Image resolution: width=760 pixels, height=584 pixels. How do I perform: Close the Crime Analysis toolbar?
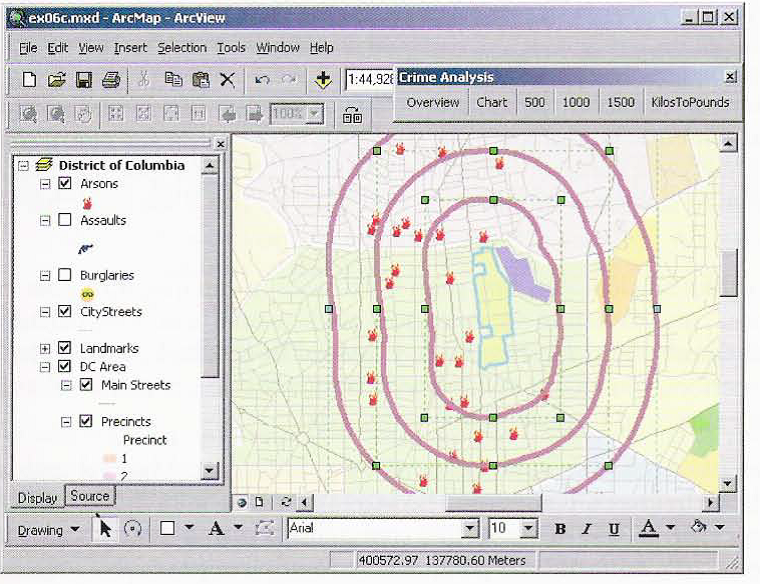click(x=730, y=77)
